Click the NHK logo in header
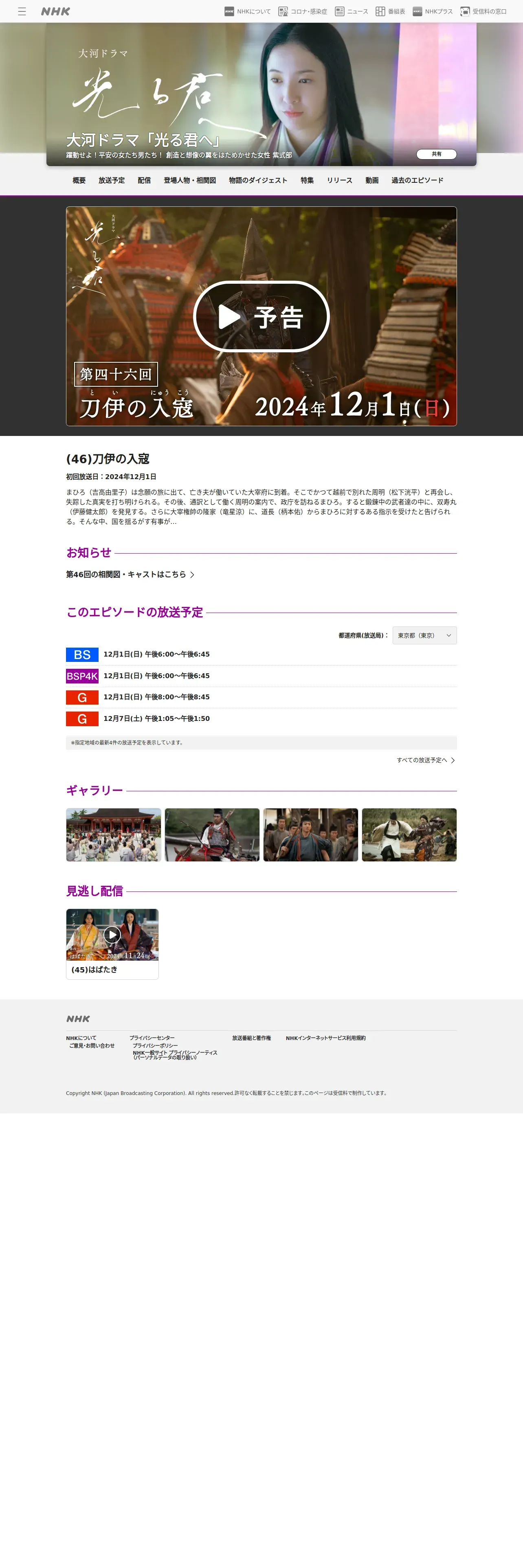 coord(55,11)
